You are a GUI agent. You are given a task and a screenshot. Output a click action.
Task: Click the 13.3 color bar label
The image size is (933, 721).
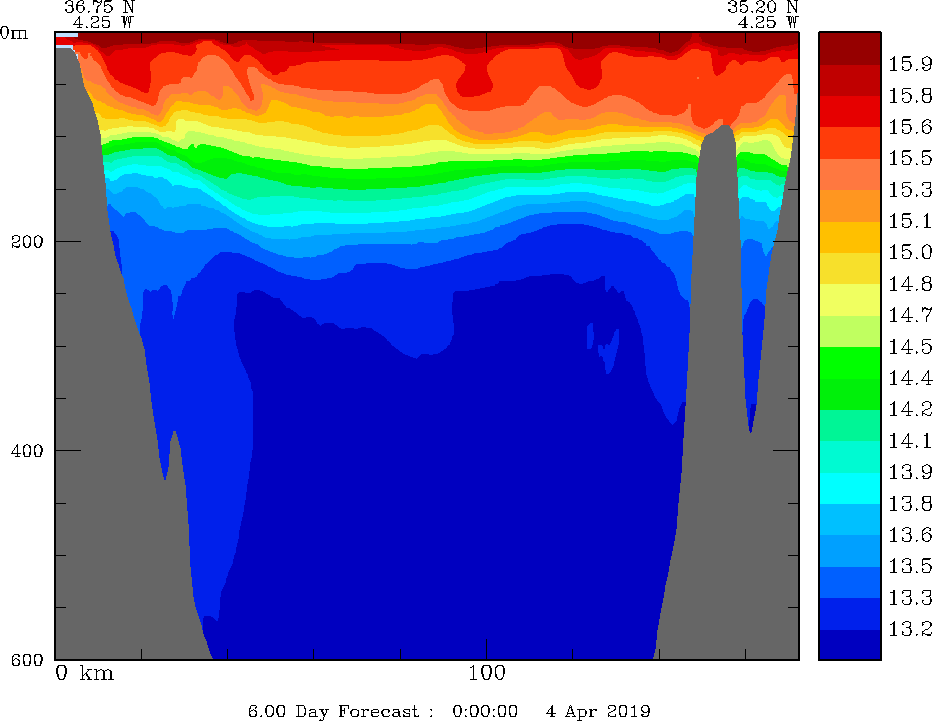[x=910, y=598]
